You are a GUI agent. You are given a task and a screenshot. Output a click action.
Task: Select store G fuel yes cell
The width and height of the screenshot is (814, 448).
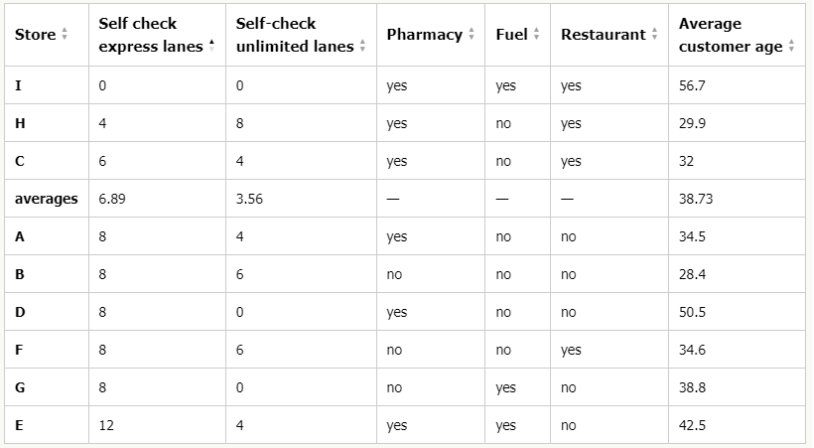click(x=518, y=387)
